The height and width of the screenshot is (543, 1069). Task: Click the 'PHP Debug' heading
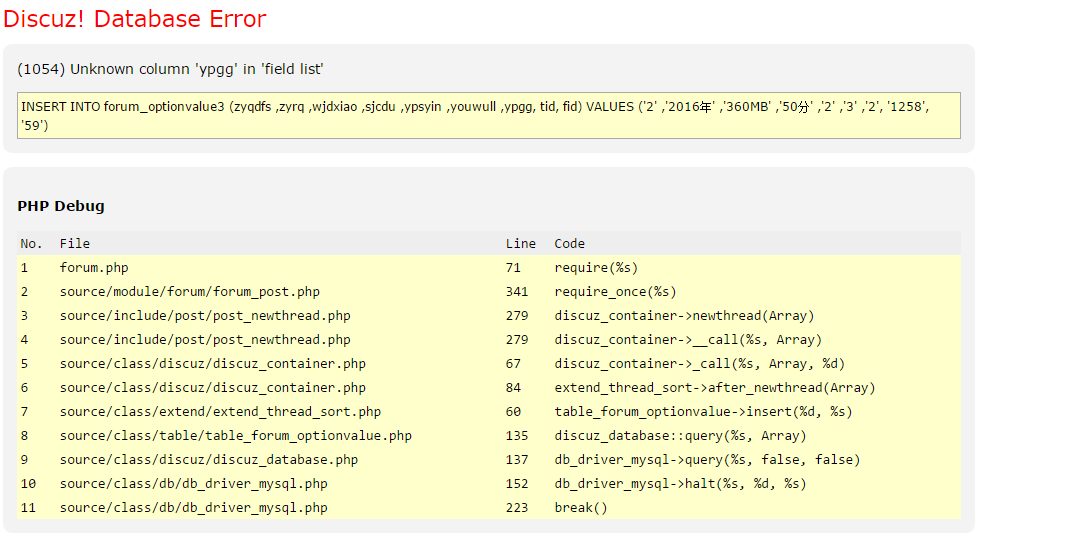61,206
